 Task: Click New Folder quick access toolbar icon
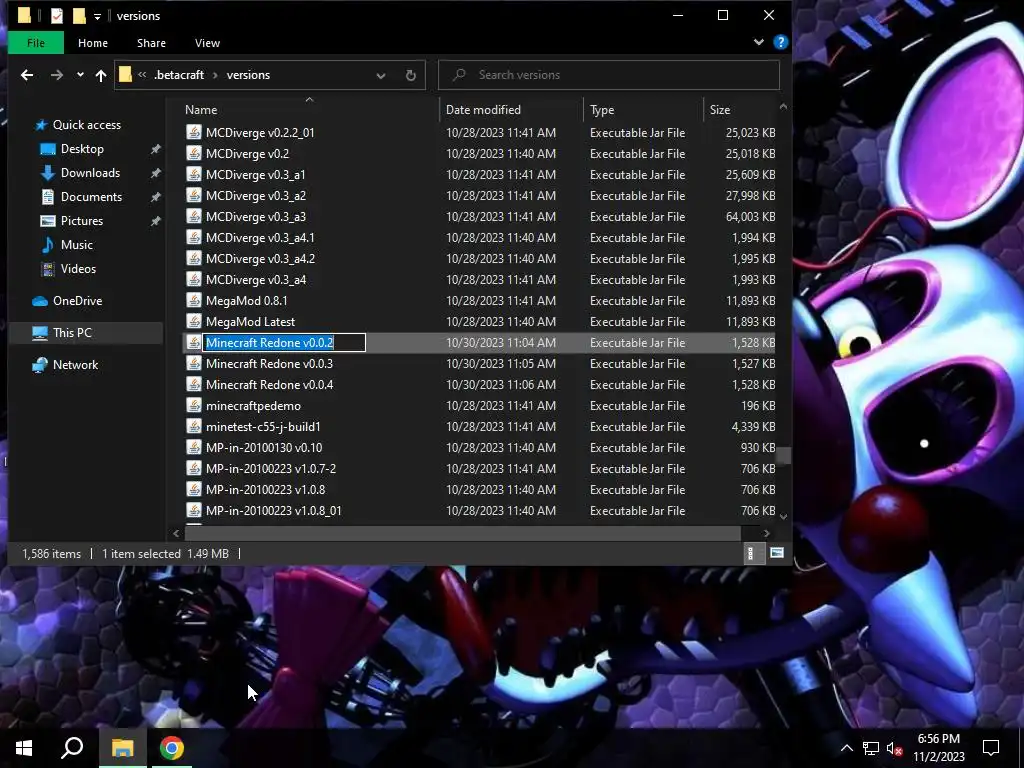coord(79,16)
